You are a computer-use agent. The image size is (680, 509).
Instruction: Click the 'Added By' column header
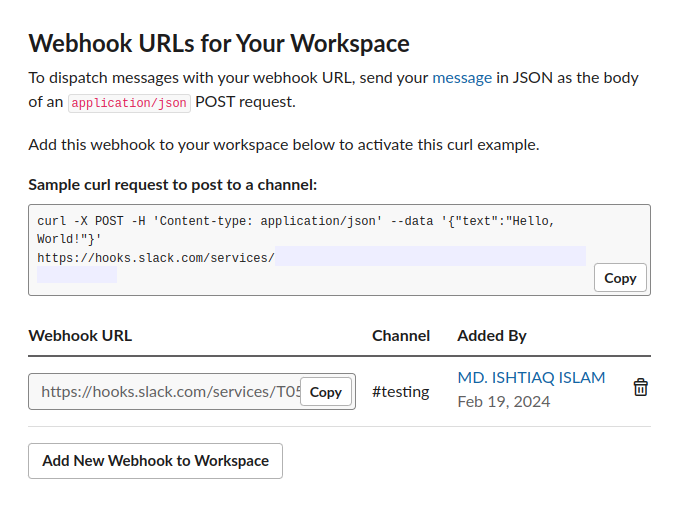[492, 335]
